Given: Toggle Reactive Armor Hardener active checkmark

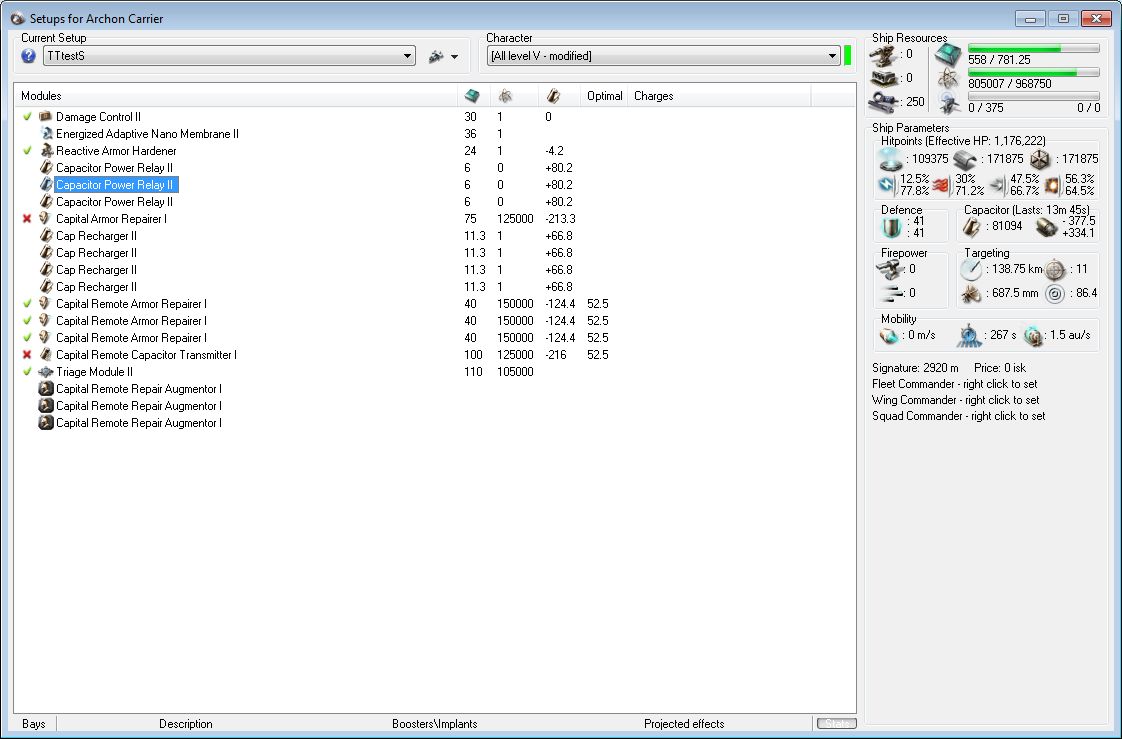Looking at the screenshot, I should coord(27,151).
